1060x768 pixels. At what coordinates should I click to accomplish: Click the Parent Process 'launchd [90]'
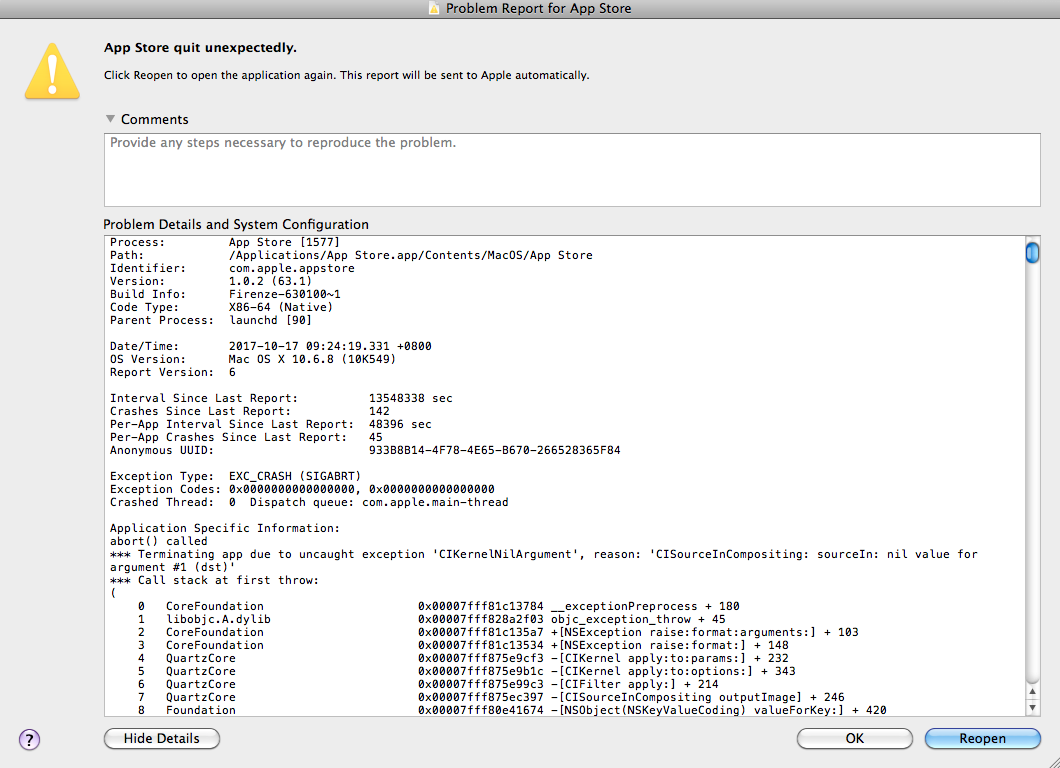(270, 320)
